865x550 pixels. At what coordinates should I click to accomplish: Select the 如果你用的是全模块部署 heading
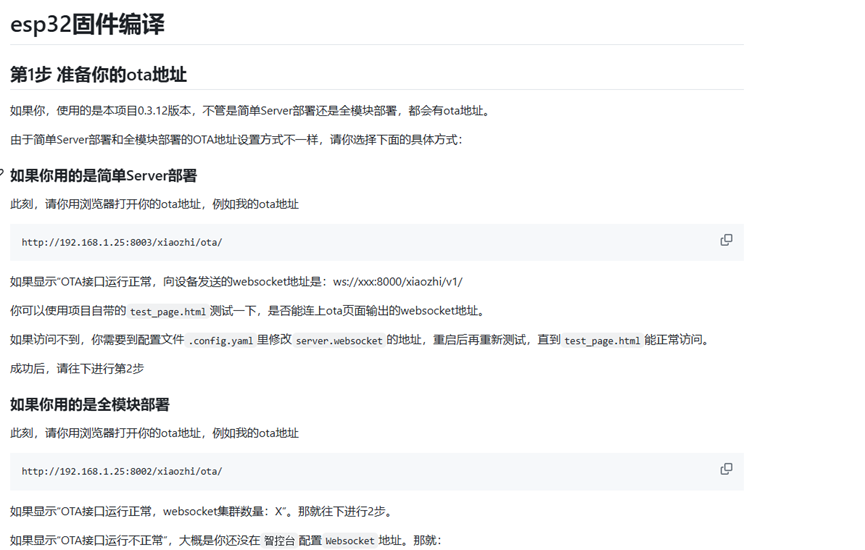(x=89, y=404)
